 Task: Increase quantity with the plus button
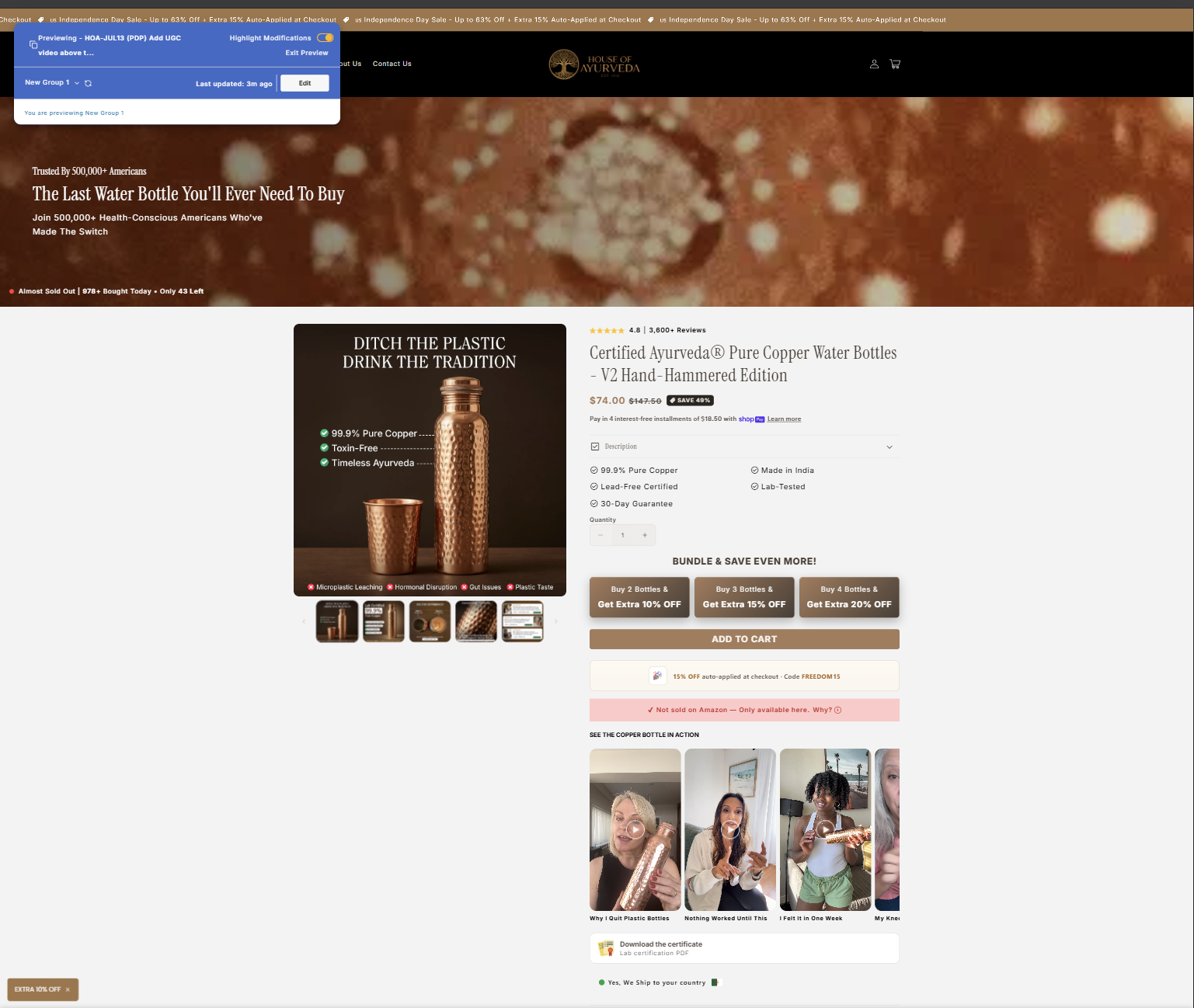click(645, 535)
